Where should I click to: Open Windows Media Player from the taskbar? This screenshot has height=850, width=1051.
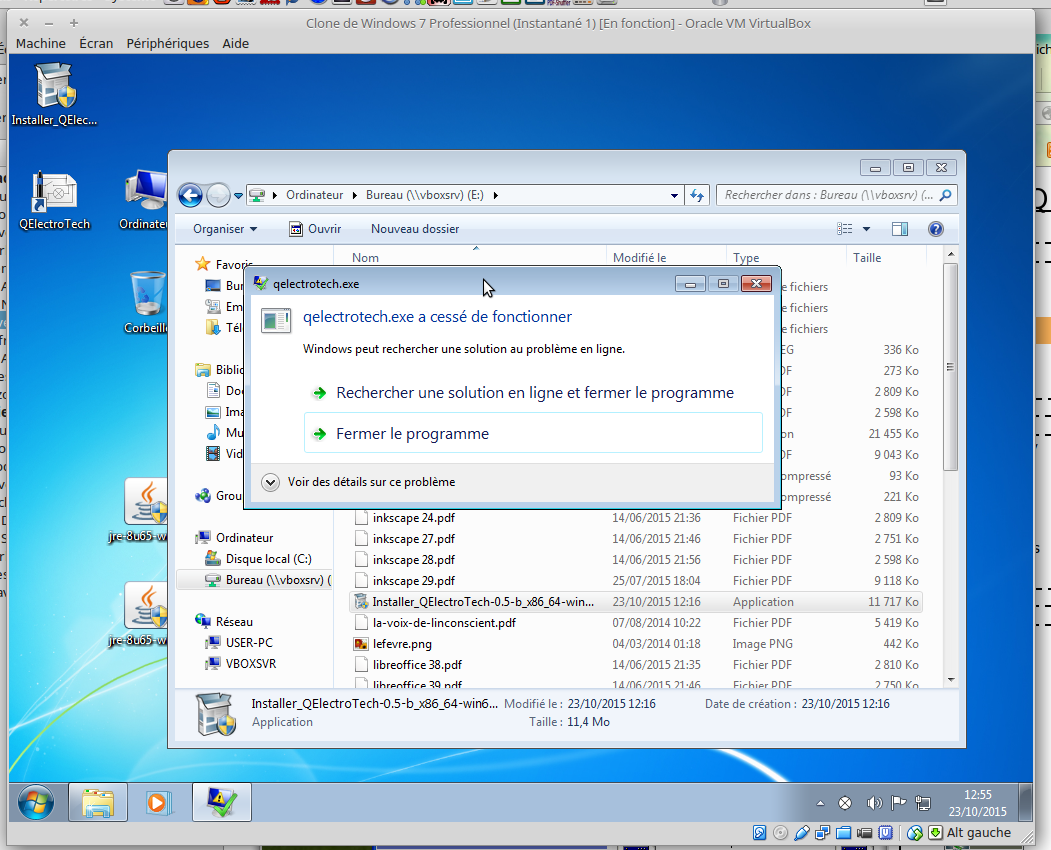(x=157, y=802)
